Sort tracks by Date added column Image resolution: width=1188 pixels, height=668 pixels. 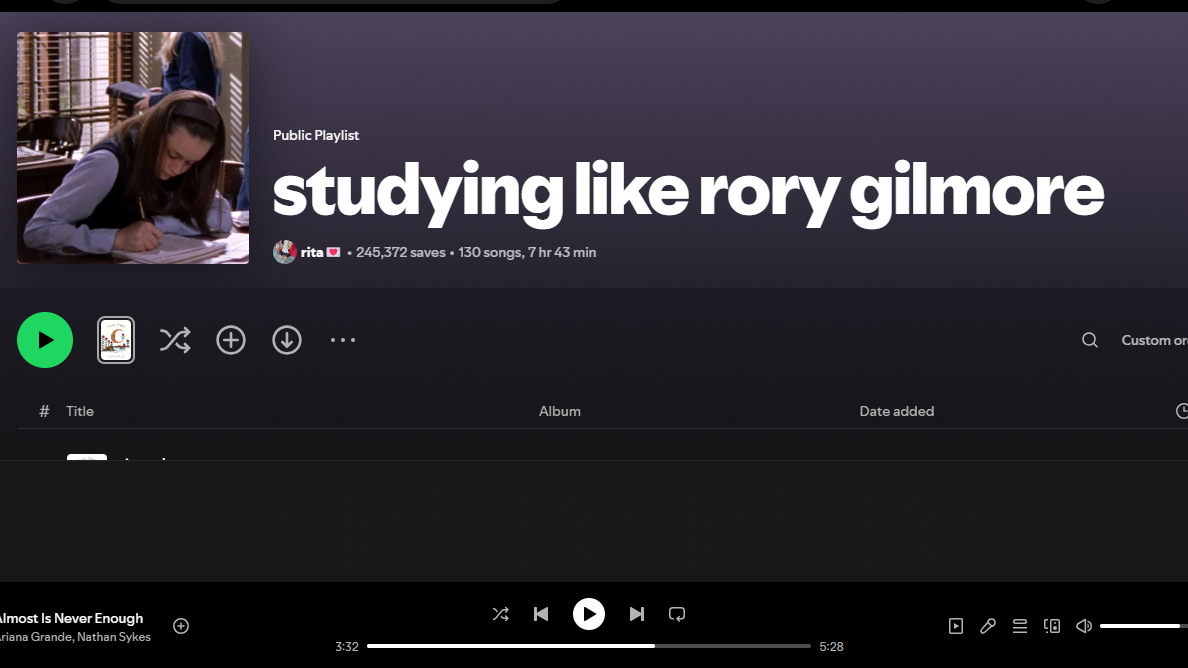tap(896, 411)
